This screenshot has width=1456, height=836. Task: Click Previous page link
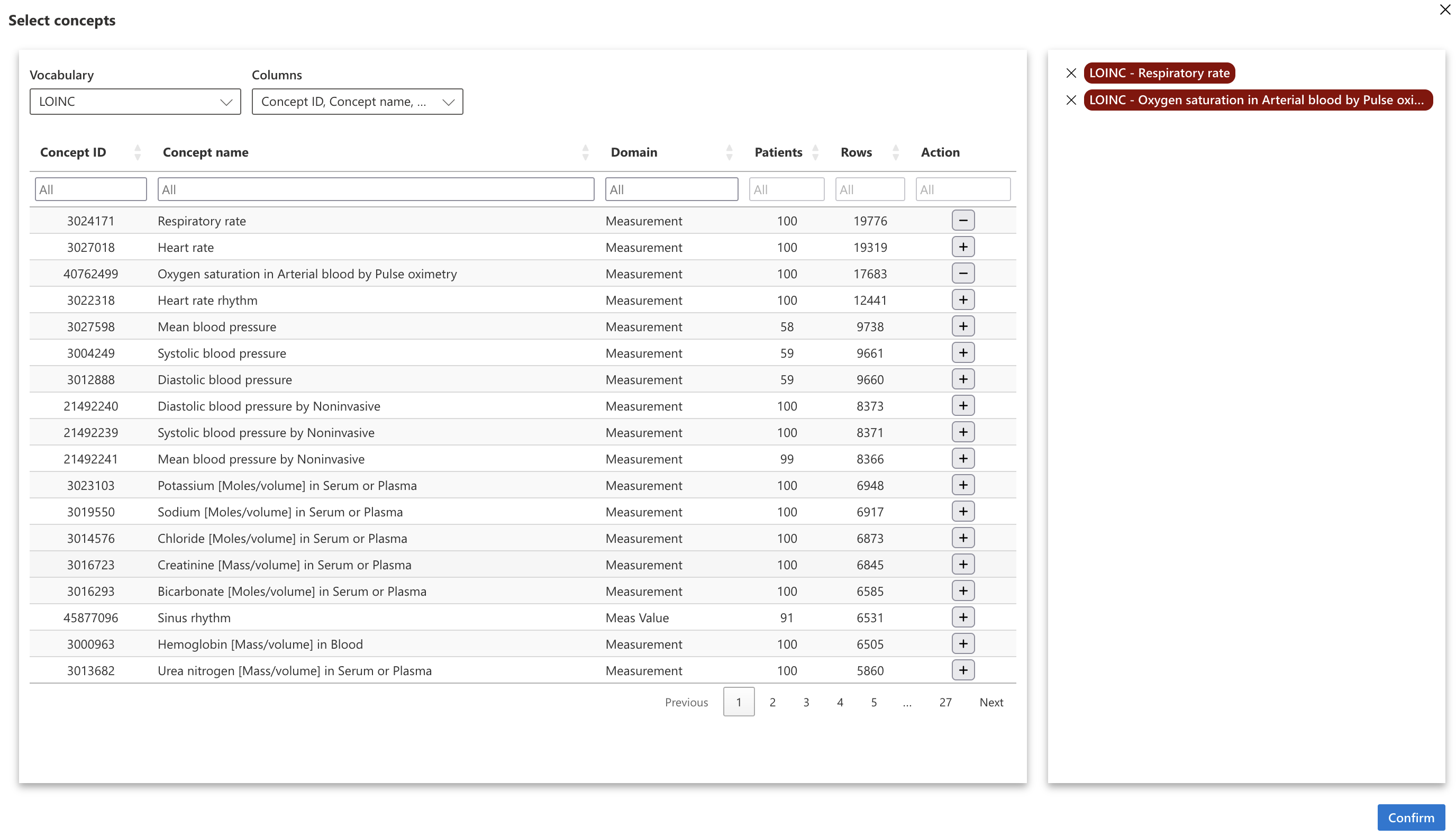pos(686,702)
